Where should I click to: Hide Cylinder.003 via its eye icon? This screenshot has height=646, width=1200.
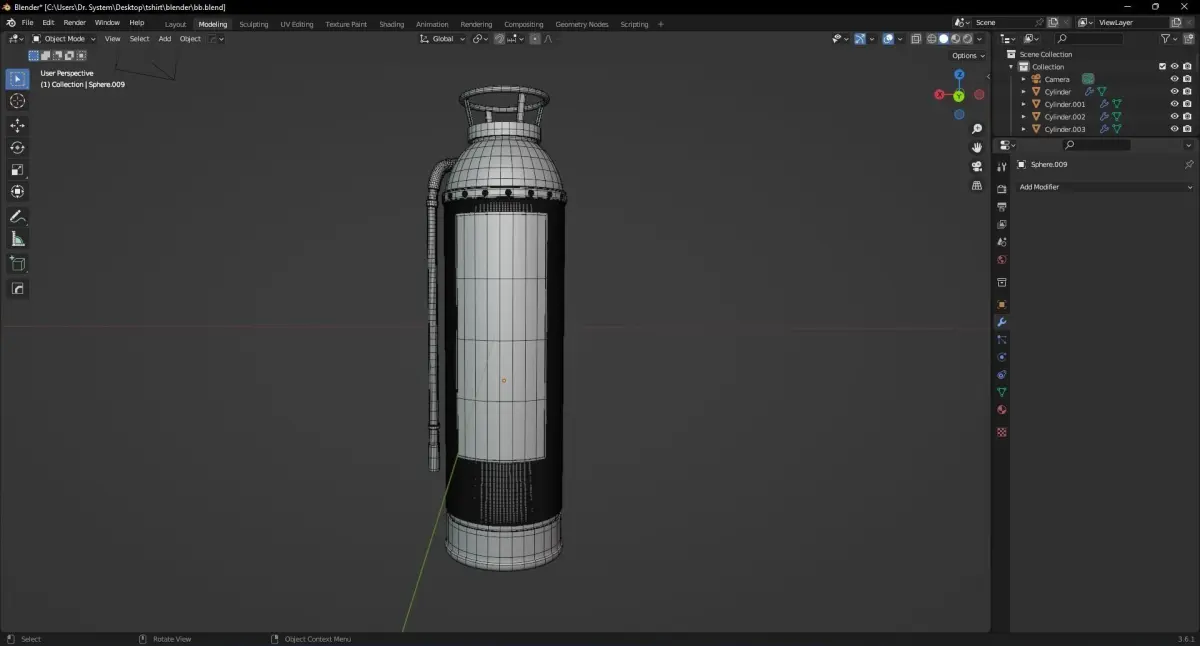coord(1175,129)
